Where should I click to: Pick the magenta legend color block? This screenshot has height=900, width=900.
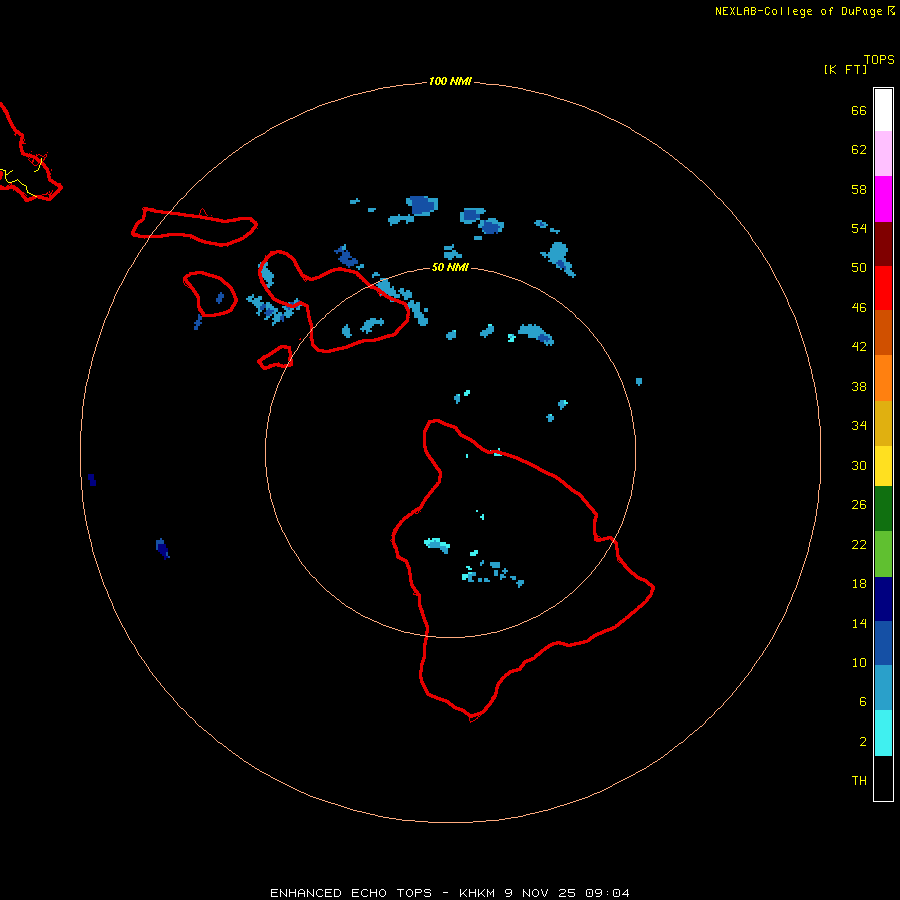[x=883, y=199]
